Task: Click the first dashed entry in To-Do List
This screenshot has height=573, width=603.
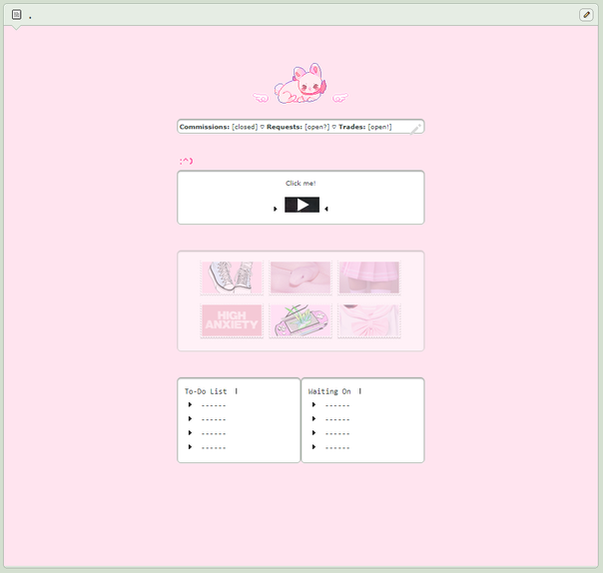Action: point(213,405)
